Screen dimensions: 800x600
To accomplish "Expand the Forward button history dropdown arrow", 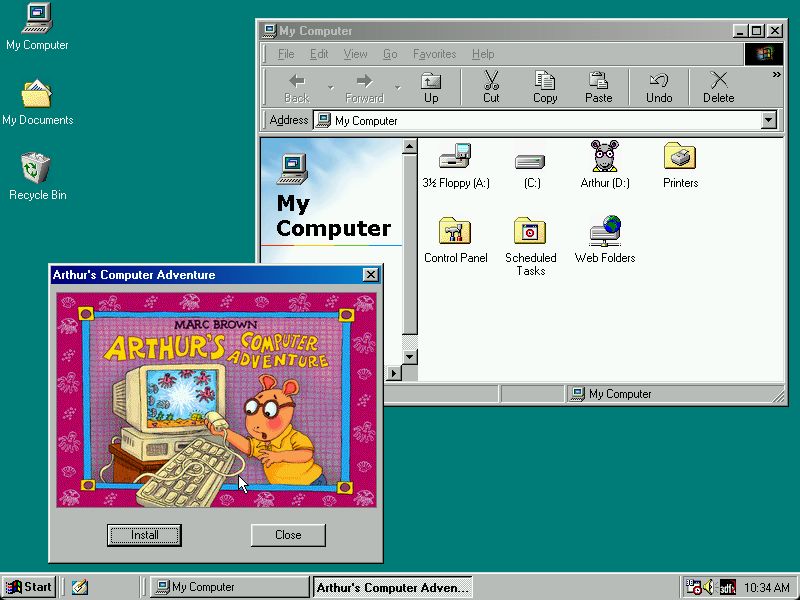I will (x=397, y=88).
